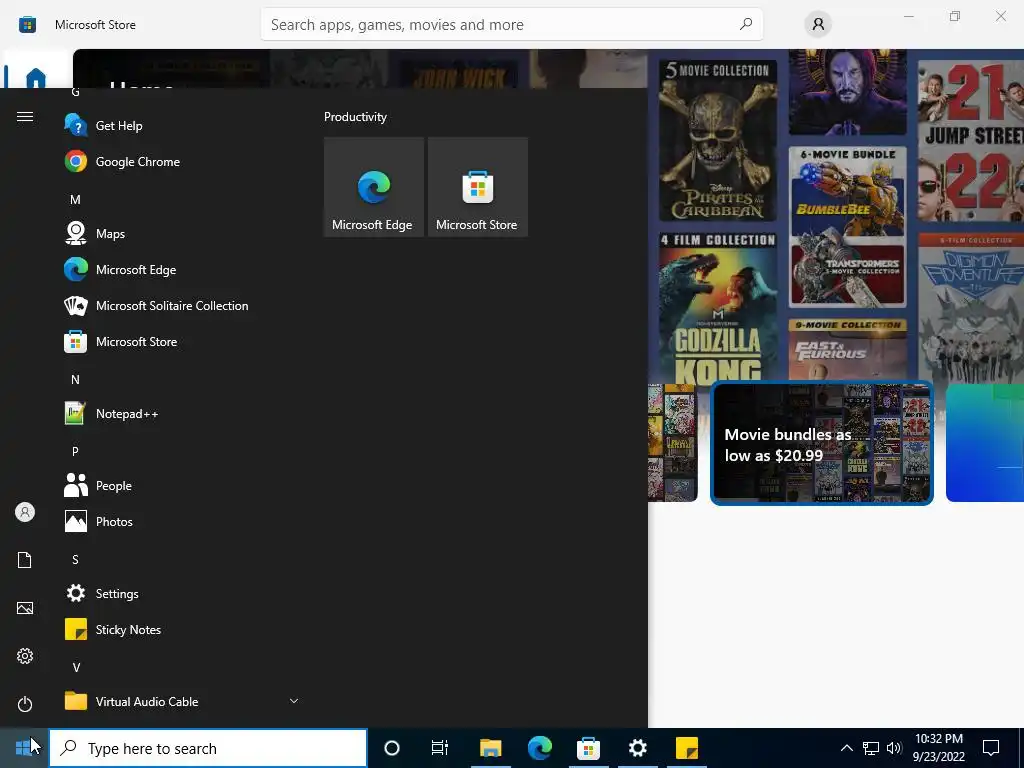Open Documents from the Start sidebar

25,560
